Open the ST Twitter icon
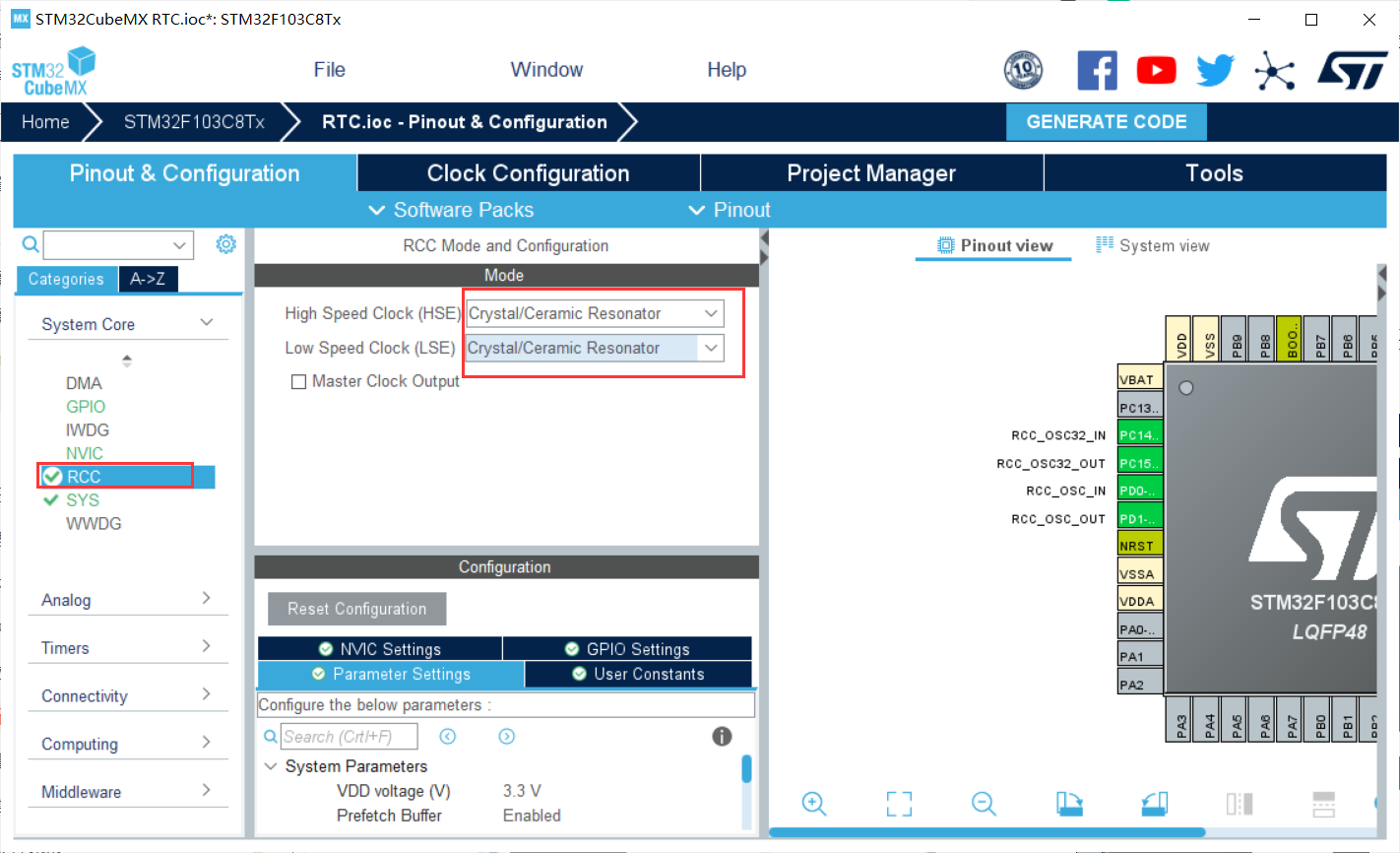1400x853 pixels. point(1215,70)
